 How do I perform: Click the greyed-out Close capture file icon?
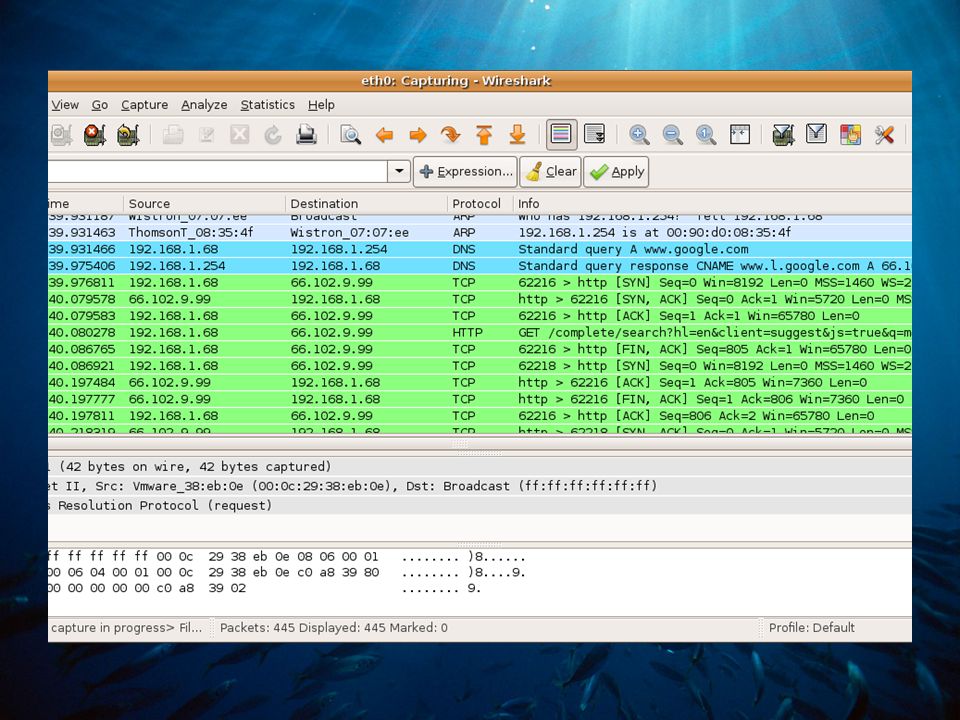(239, 135)
